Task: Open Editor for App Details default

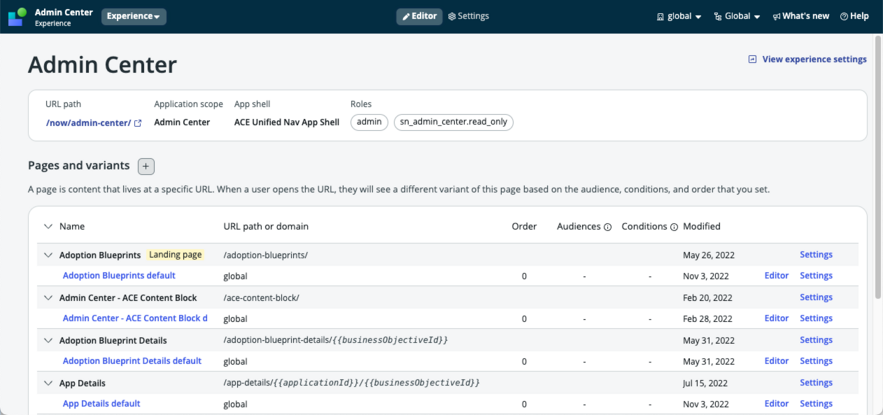Action: point(777,404)
